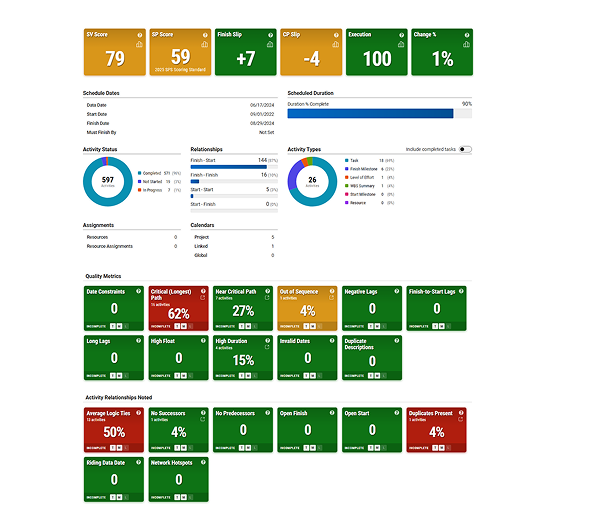Click the Finish Milestone legend color swatch
The image size is (604, 532).
point(347,169)
